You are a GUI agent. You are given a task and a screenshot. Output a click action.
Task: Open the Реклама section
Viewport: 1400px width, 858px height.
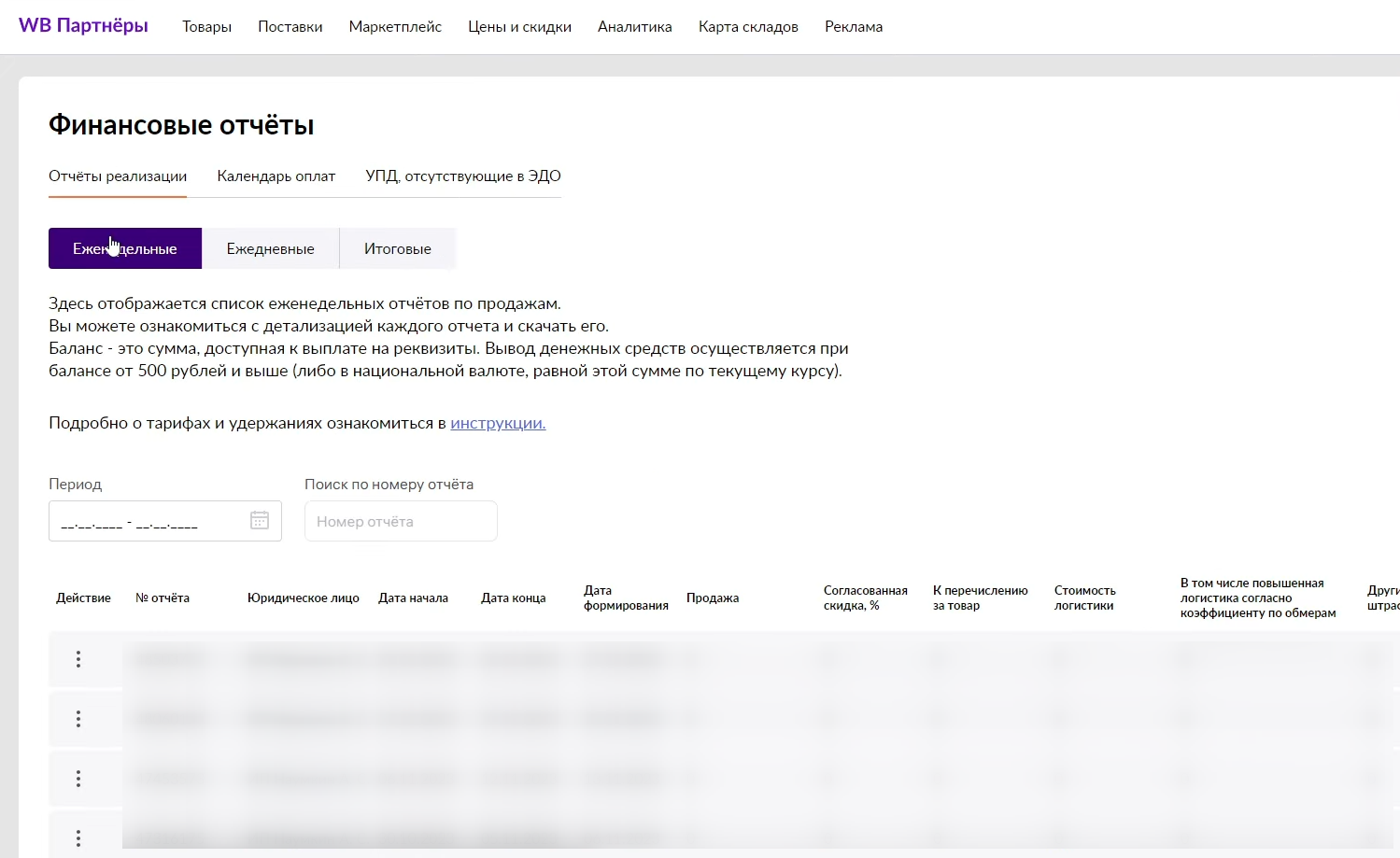[853, 27]
